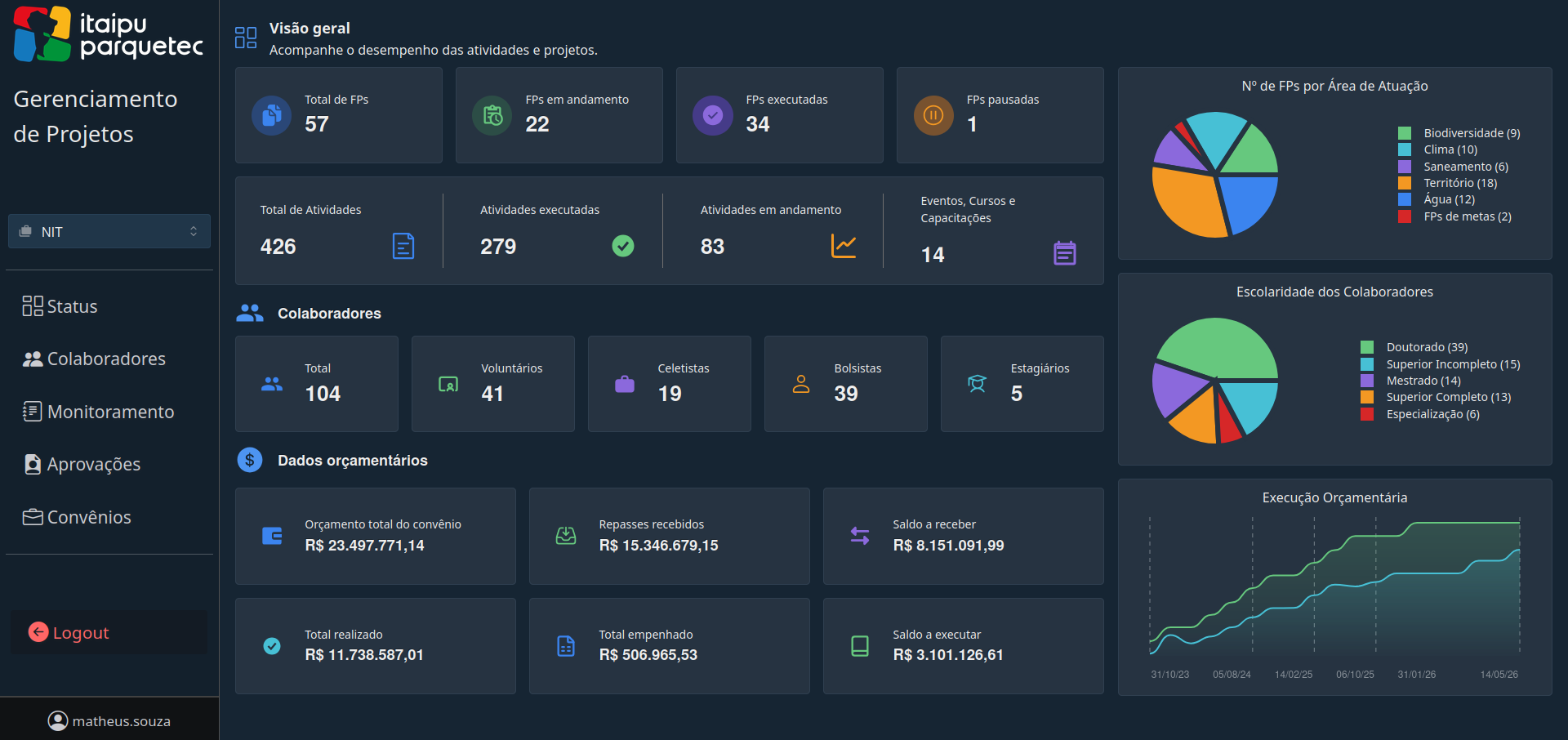Click the Status sidebar grid icon
This screenshot has height=740, width=1568.
(33, 306)
